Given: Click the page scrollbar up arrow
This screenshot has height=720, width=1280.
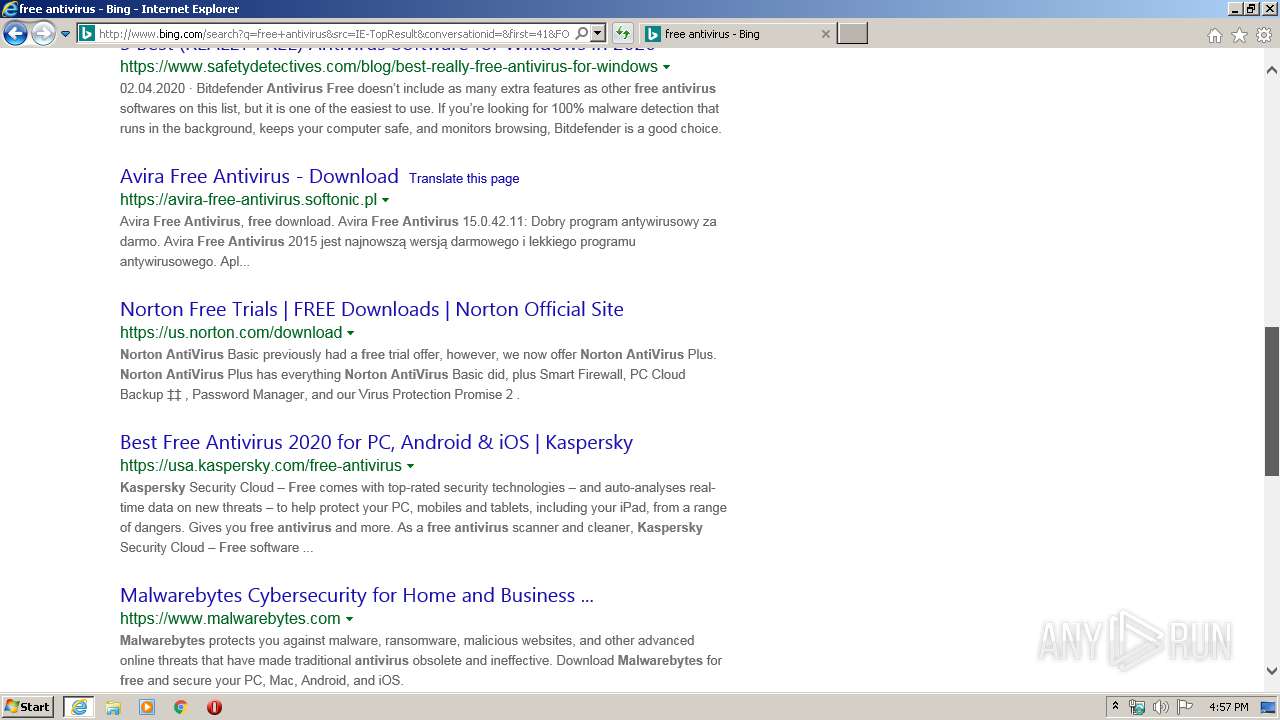Looking at the screenshot, I should [1272, 70].
